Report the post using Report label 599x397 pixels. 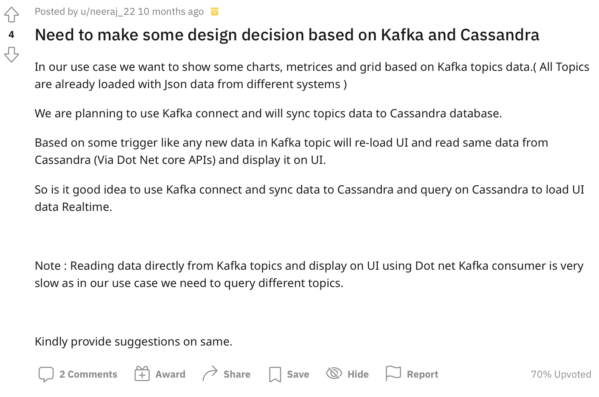point(423,374)
